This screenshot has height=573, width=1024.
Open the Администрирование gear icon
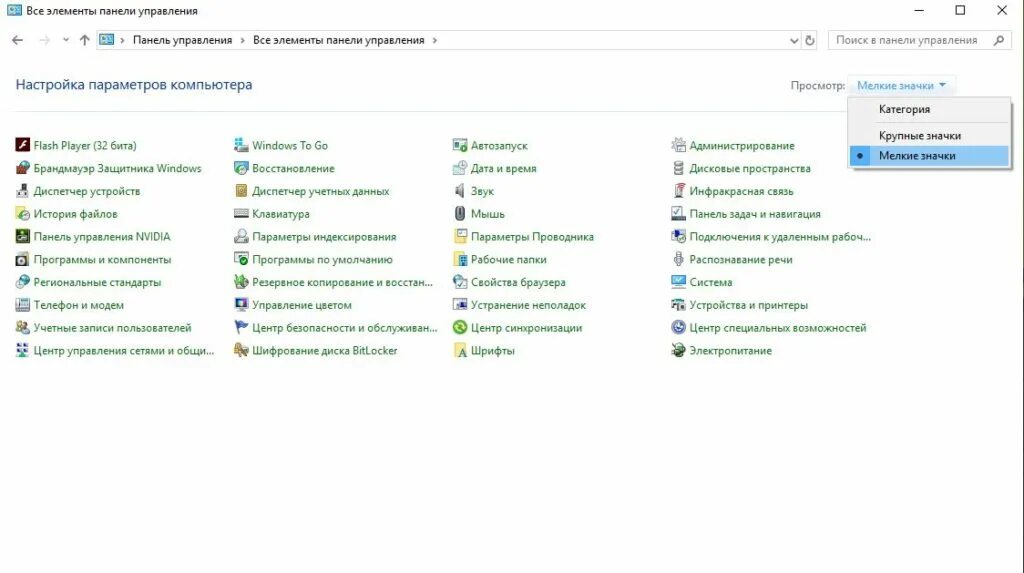679,145
